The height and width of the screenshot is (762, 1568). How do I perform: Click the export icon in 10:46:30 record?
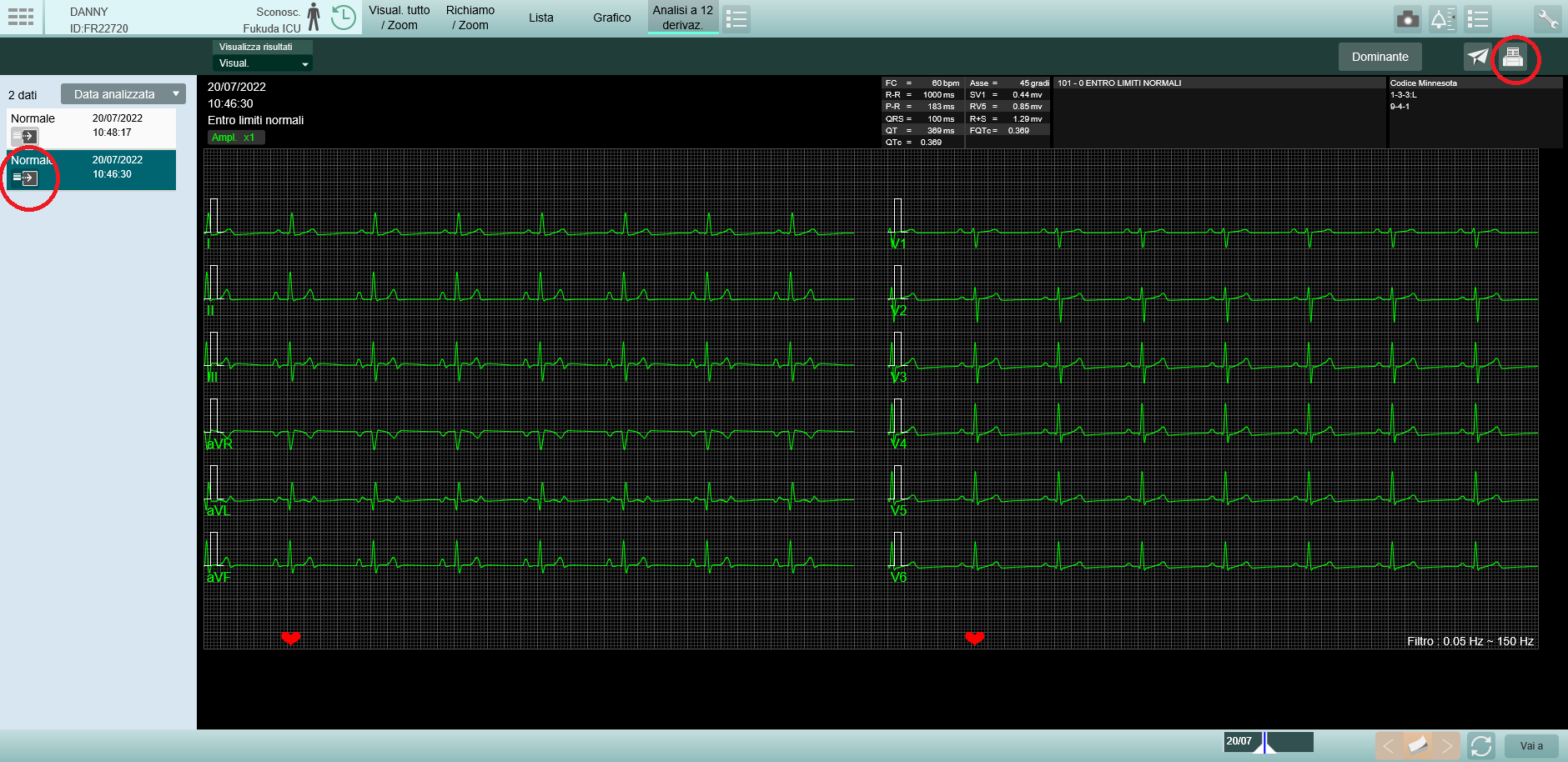[x=25, y=178]
